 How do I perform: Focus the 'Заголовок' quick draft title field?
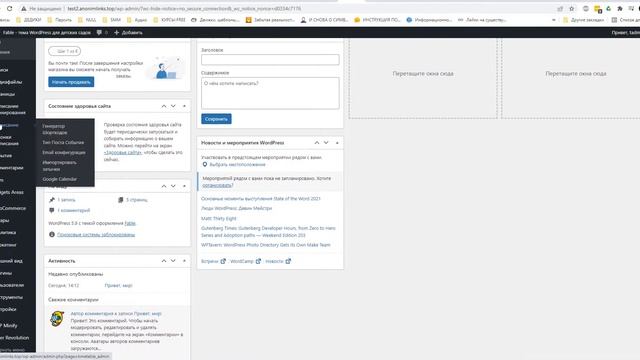(270, 60)
